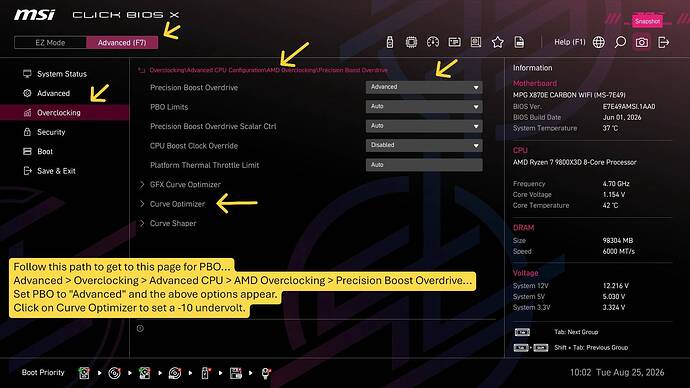Image resolution: width=690 pixels, height=388 pixels.
Task: Open the Boot menu
Action: tap(45, 151)
